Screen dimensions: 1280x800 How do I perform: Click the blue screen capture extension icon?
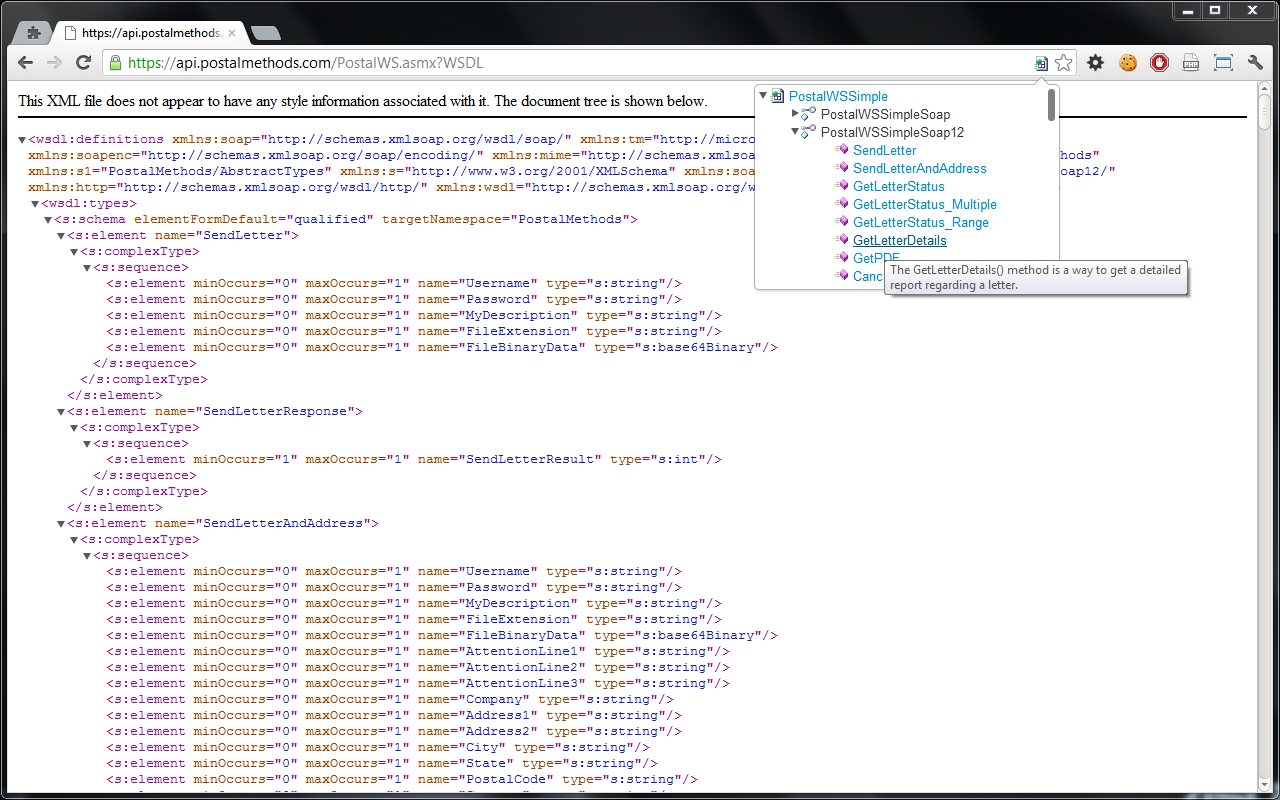click(x=1223, y=63)
